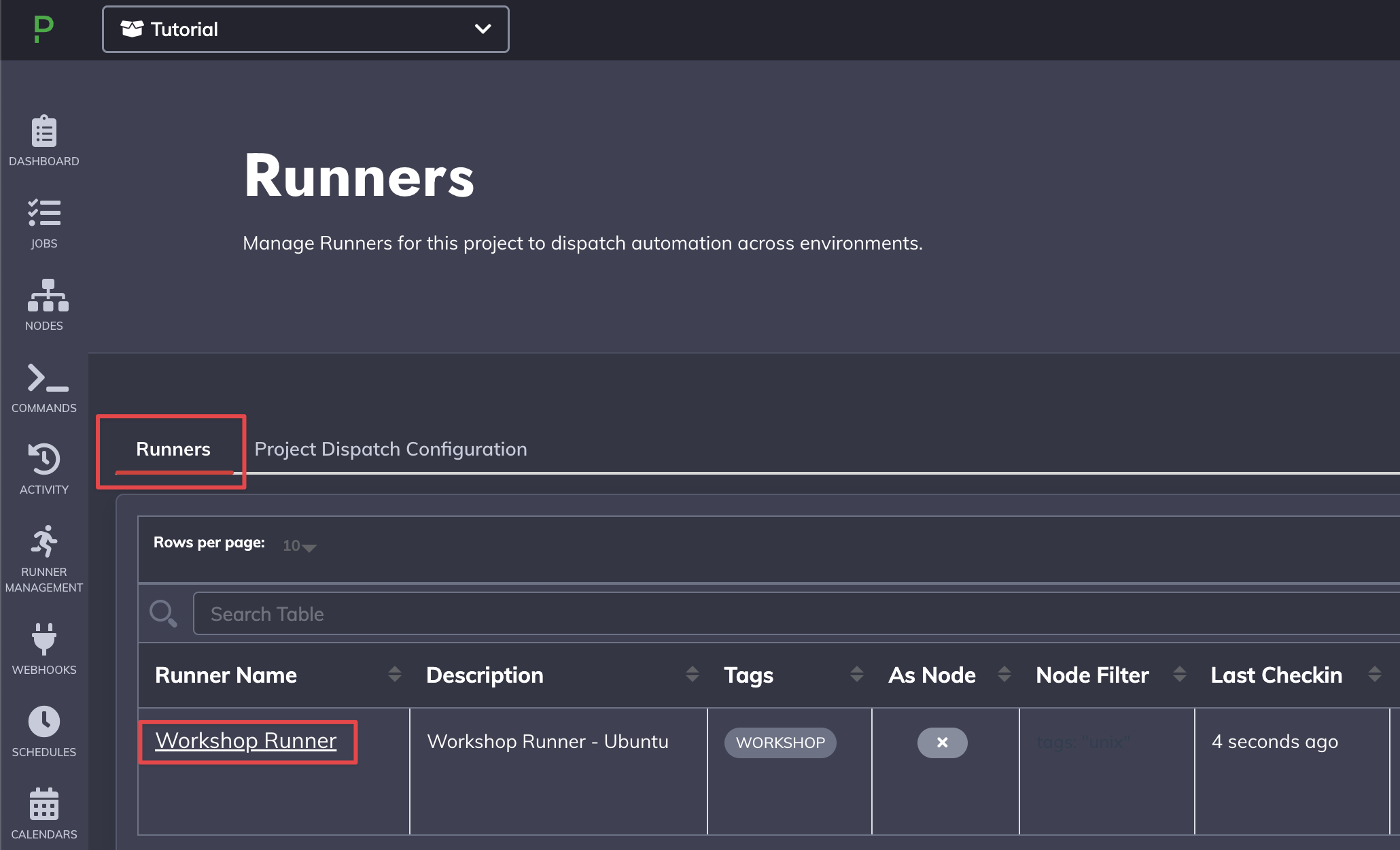This screenshot has width=1400, height=850.
Task: Click the Manage Runners description text
Action: tap(582, 243)
